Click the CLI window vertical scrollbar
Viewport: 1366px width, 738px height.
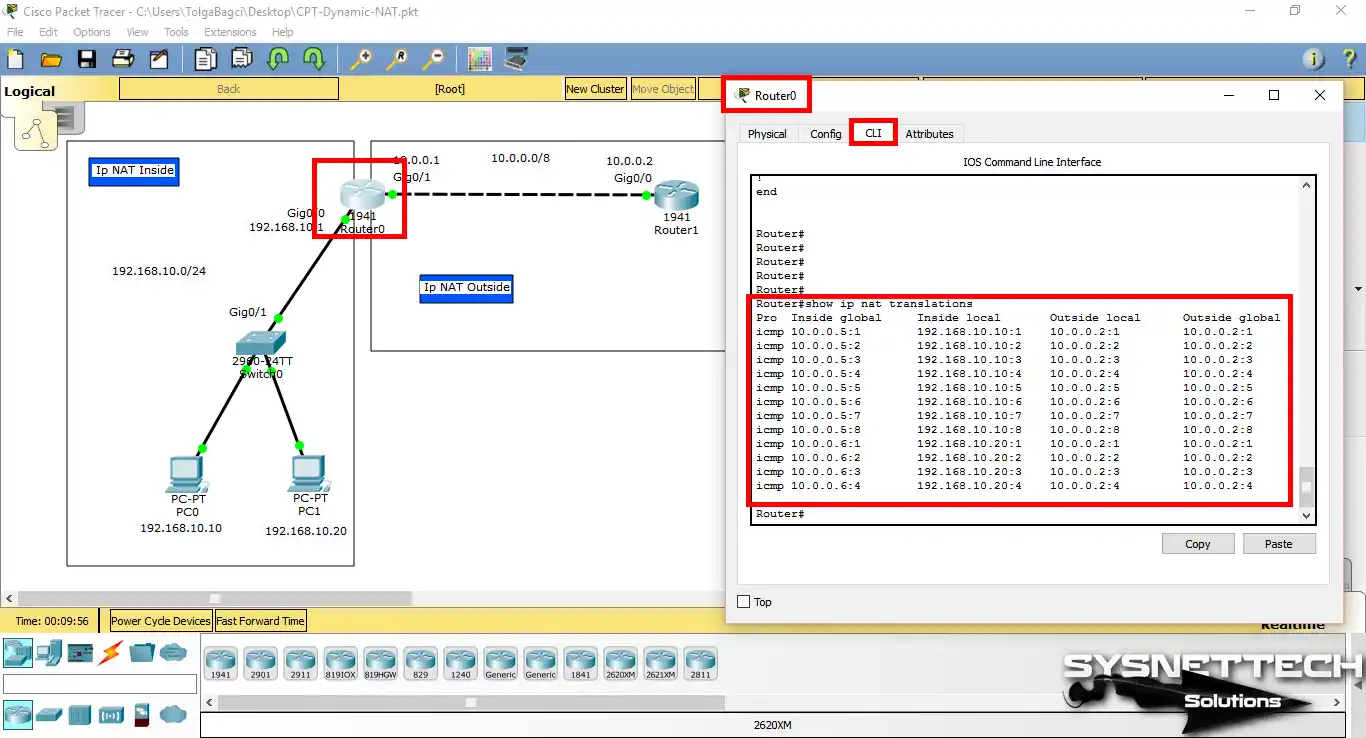point(1305,490)
